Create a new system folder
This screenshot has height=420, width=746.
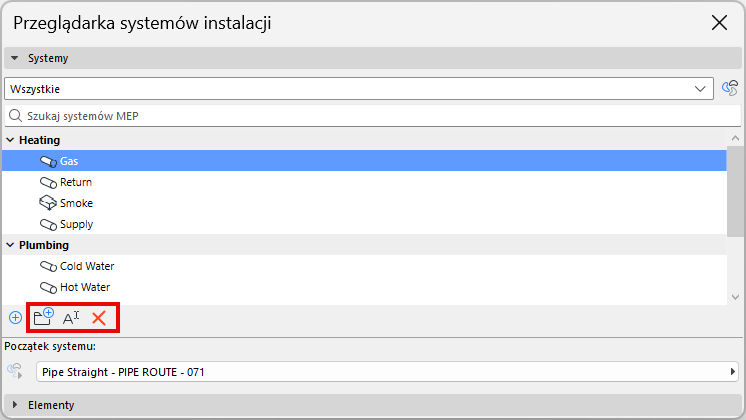43,318
